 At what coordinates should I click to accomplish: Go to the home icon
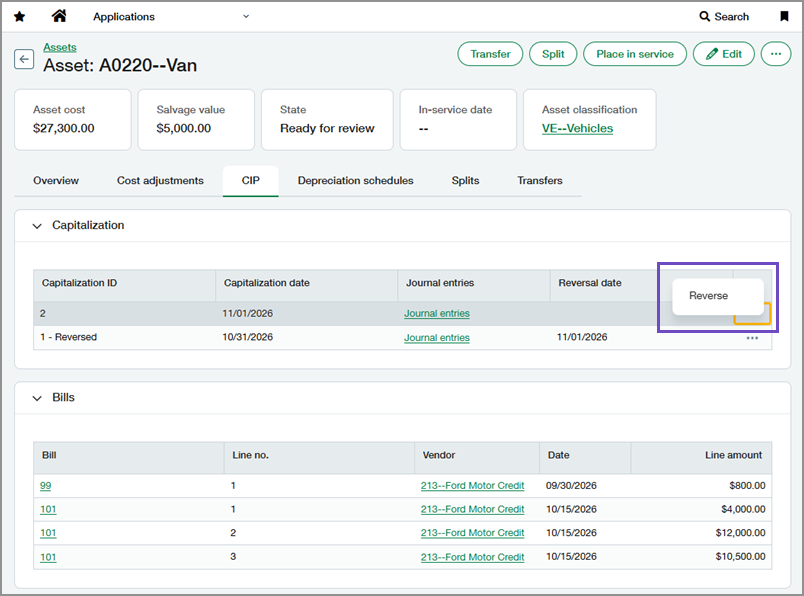pos(59,16)
